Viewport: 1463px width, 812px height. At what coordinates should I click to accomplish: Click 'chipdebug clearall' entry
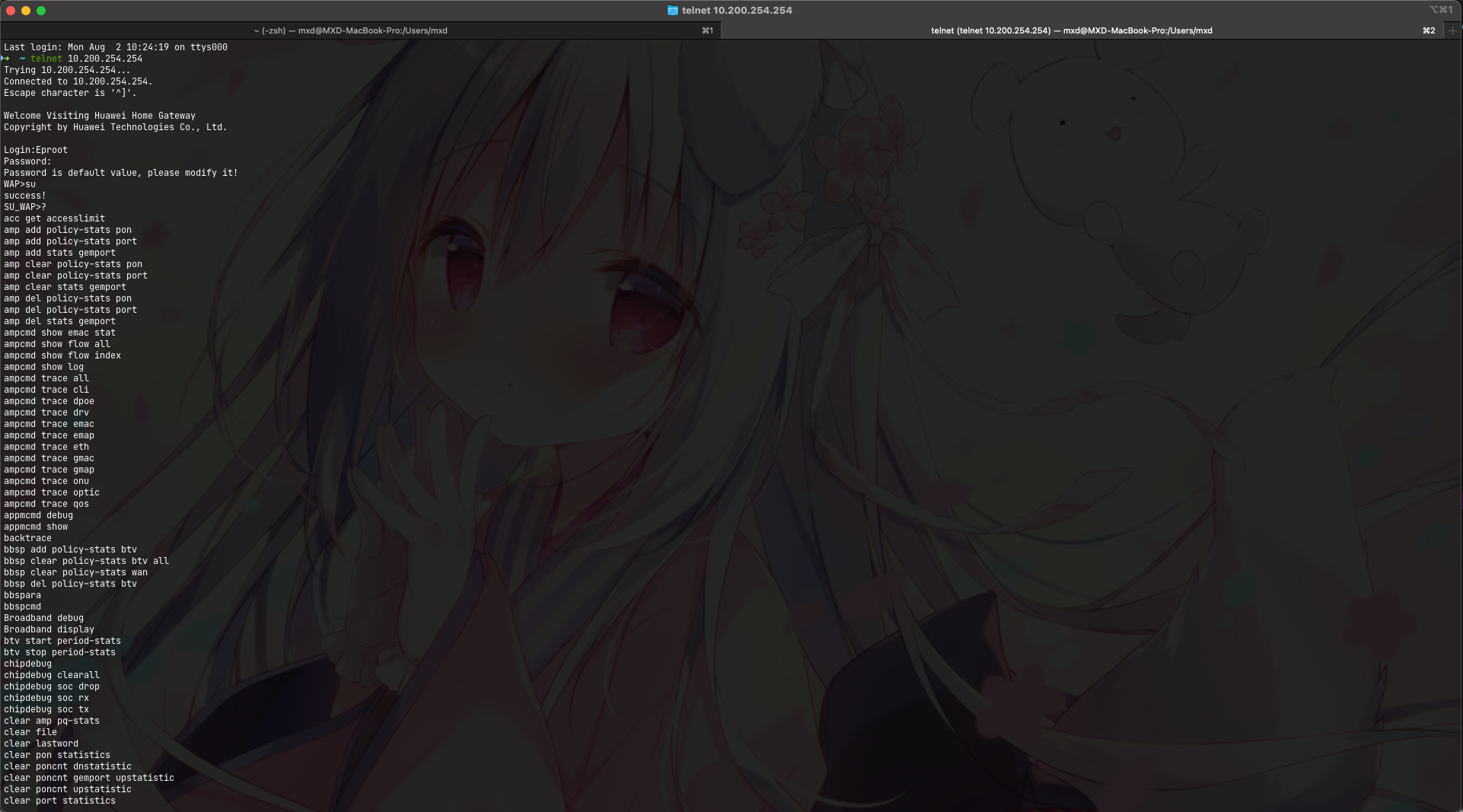point(52,675)
